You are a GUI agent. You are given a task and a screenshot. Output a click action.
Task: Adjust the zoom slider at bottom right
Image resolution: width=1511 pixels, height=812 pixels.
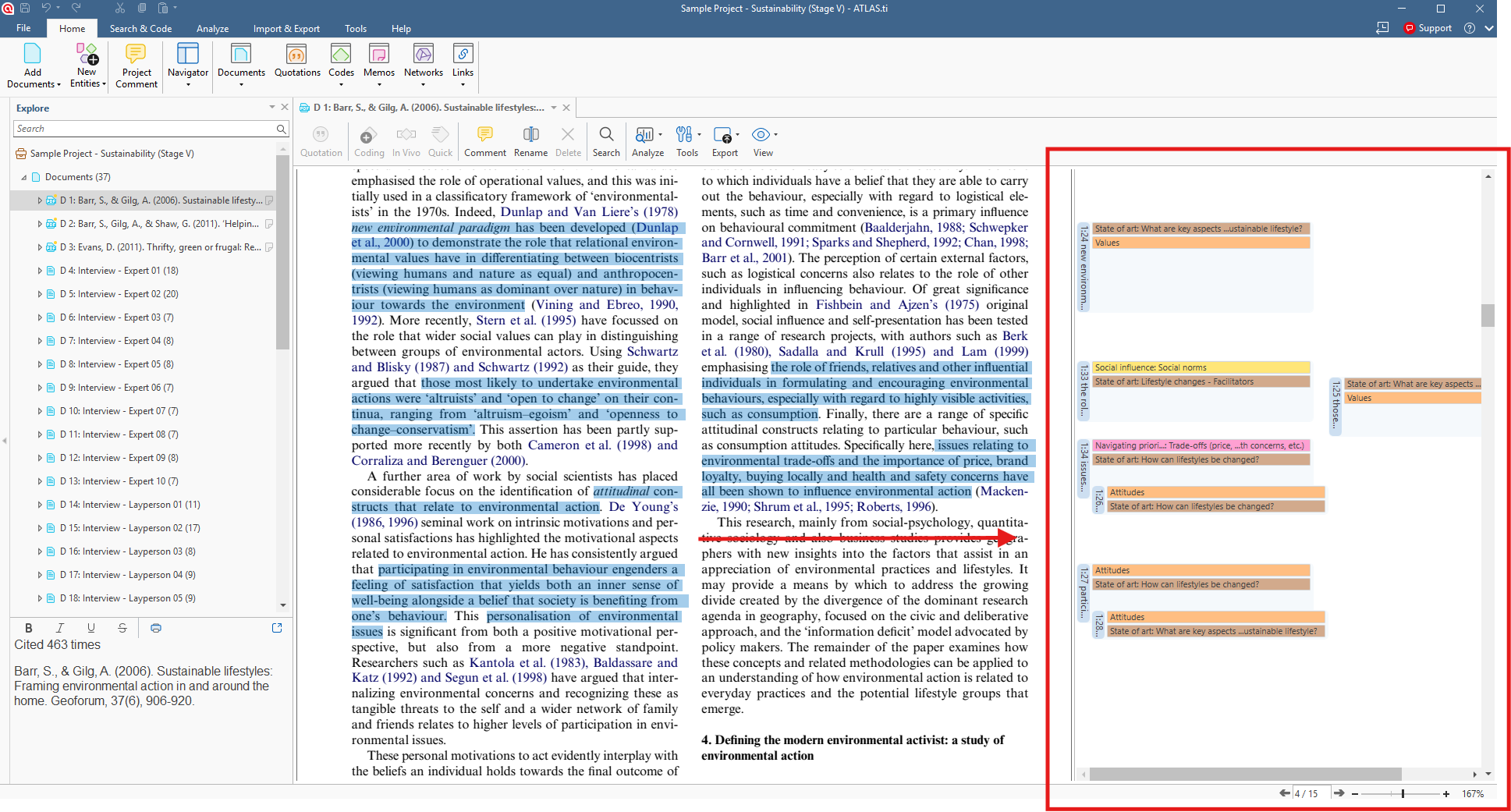point(1403,793)
